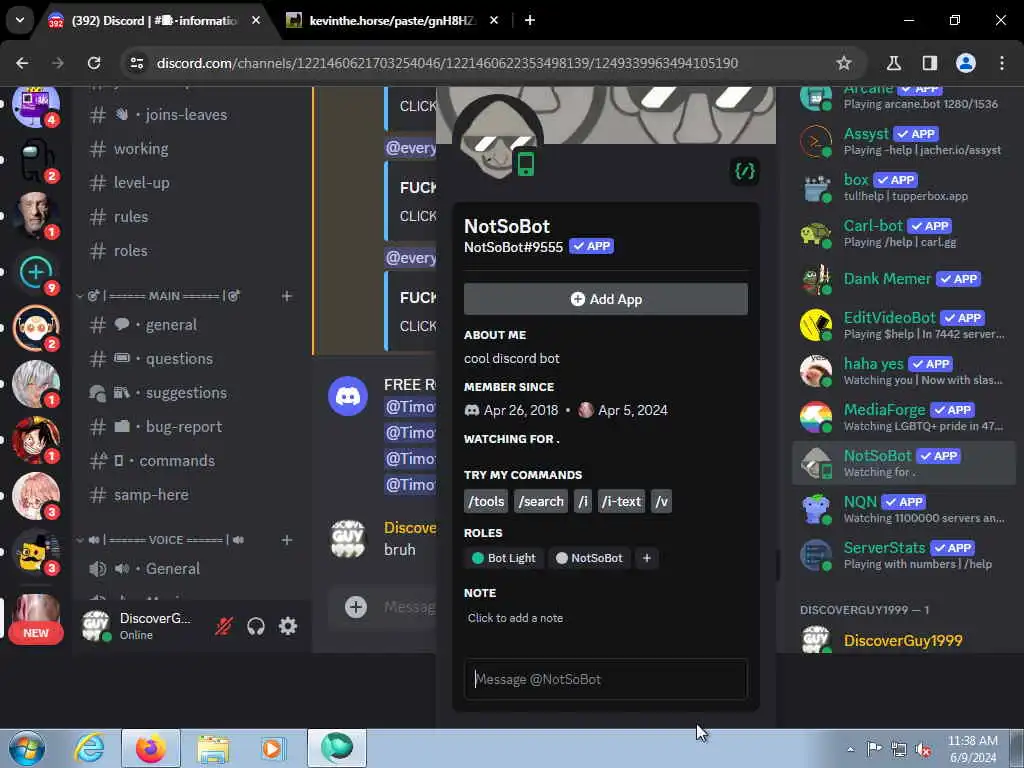Click the Bot Light role chip
This screenshot has height=768, width=1024.
pos(504,558)
